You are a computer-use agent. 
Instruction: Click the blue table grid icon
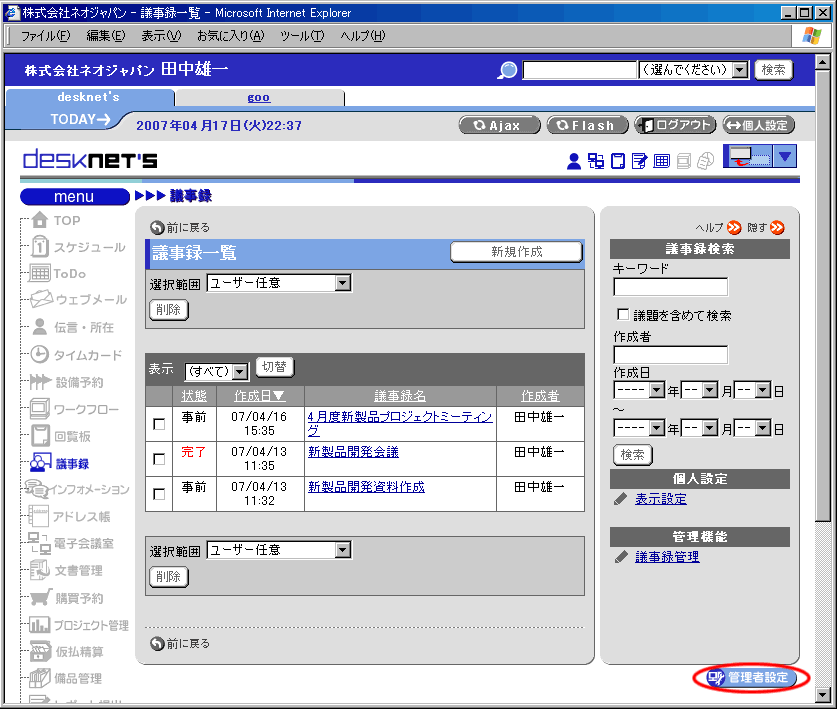(661, 161)
